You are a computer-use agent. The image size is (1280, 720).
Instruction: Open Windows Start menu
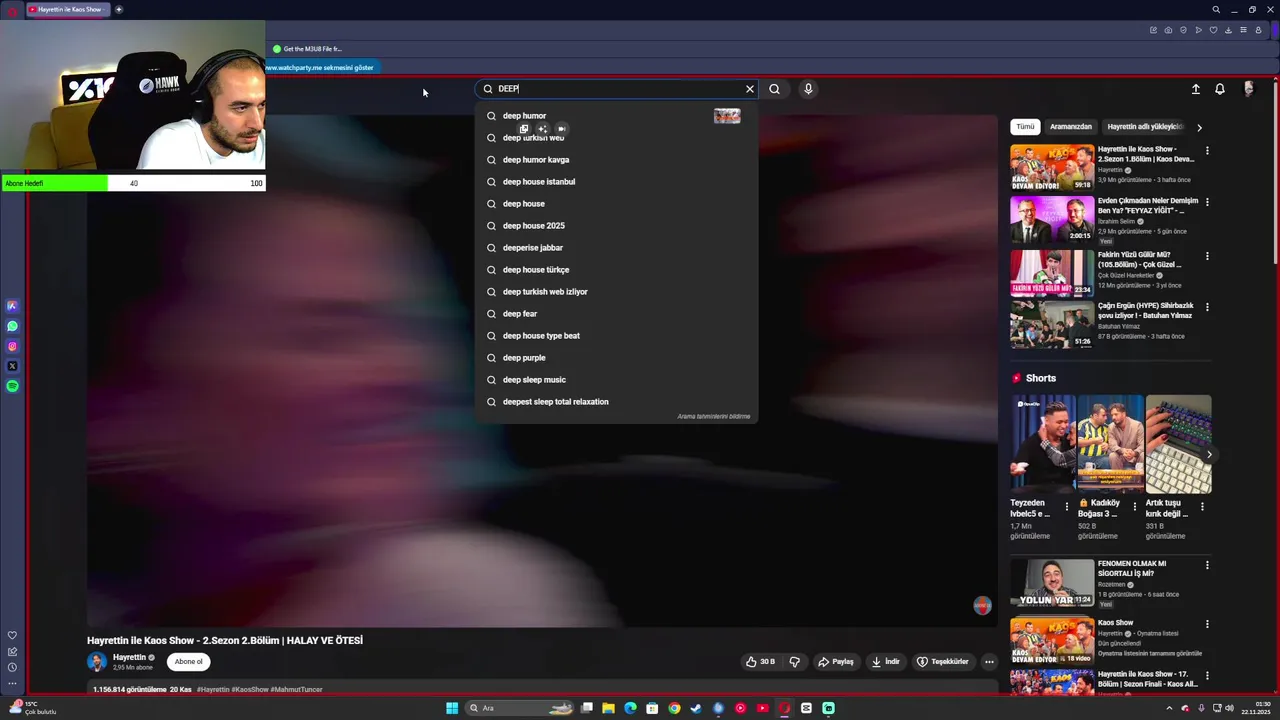click(x=452, y=708)
